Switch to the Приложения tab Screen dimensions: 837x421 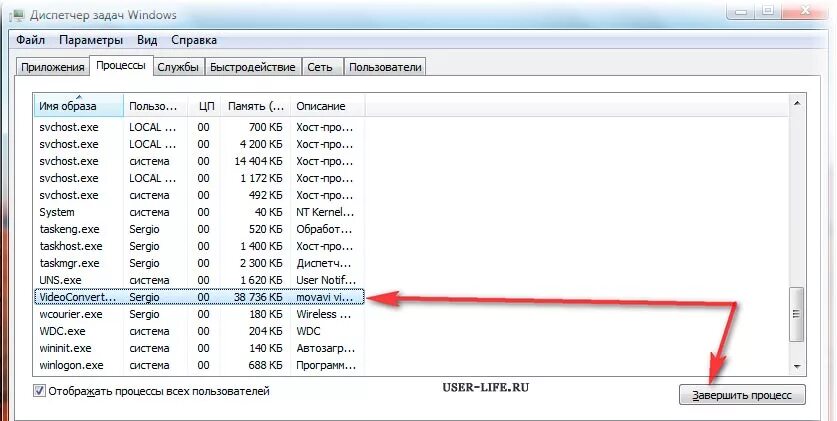[x=52, y=67]
